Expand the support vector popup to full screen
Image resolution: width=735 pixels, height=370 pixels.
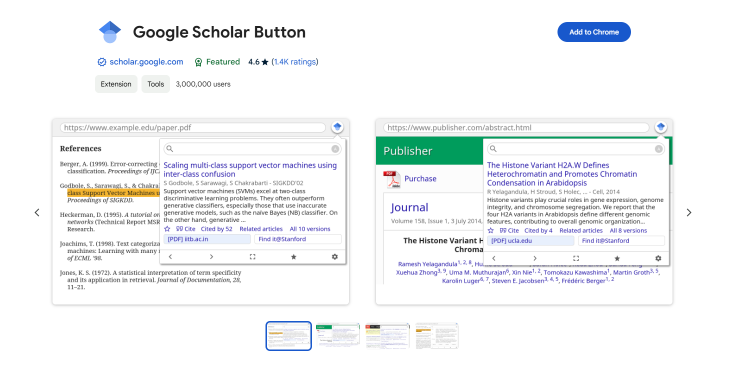tap(252, 257)
